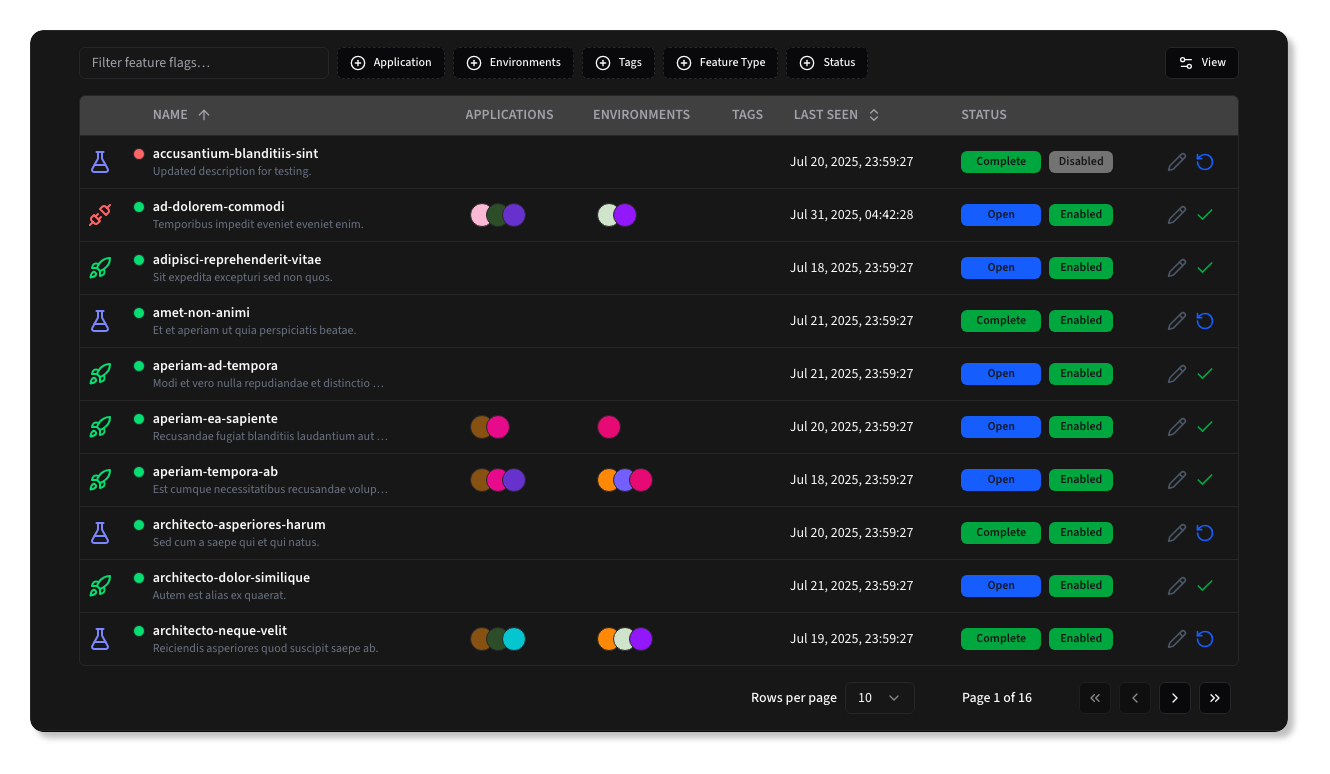Viewport: 1330px width, 774px height.
Task: Click flask icon beside architecto-neque-velit
Action: point(99,639)
